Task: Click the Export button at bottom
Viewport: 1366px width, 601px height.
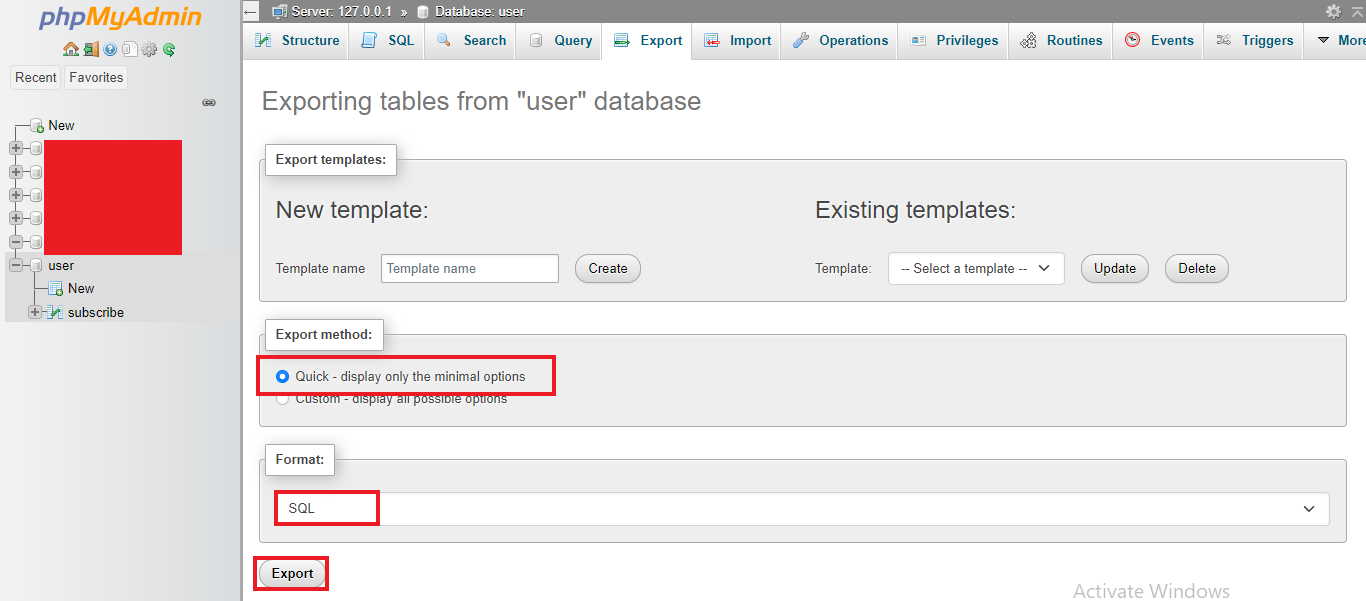Action: (290, 573)
